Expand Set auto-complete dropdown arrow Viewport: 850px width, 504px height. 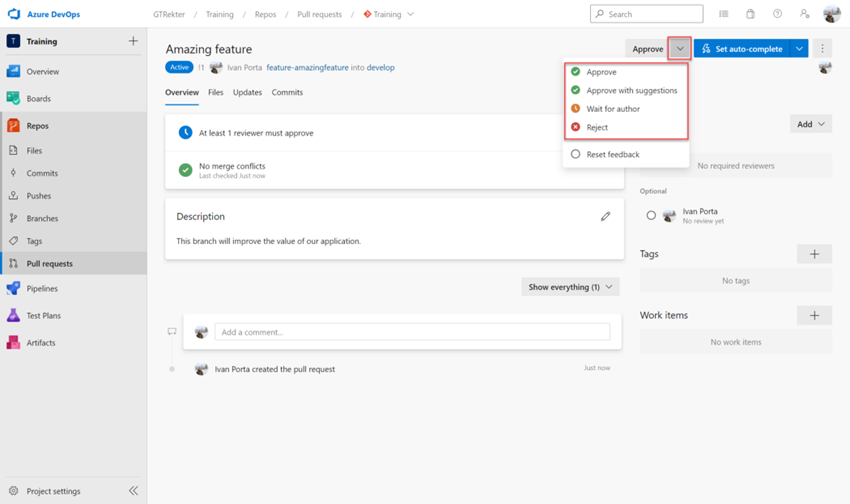[799, 49]
